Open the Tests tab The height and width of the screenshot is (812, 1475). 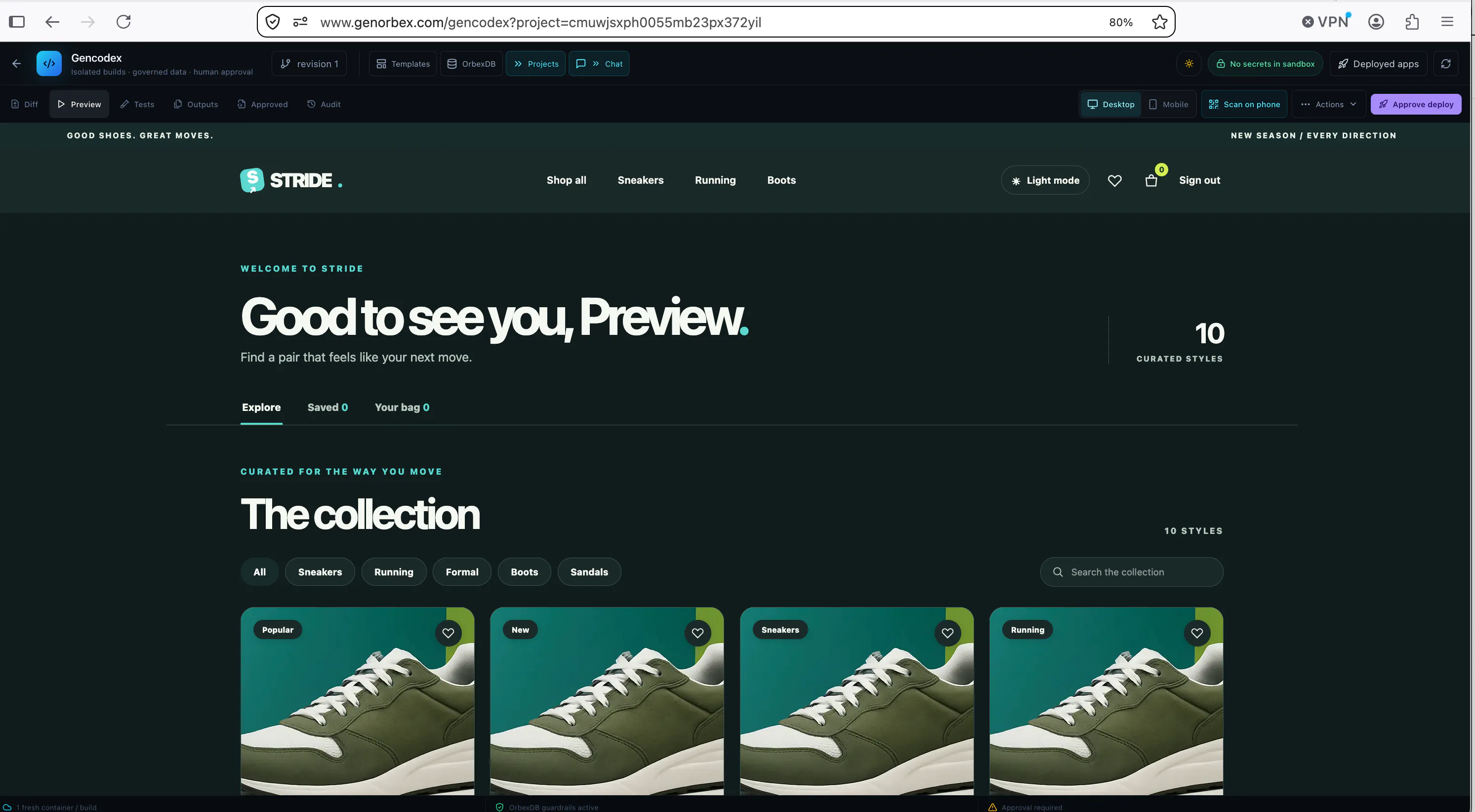[137, 104]
